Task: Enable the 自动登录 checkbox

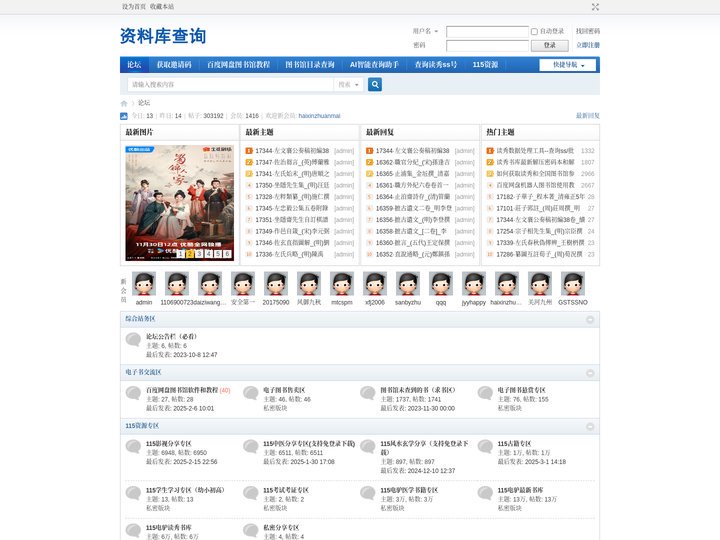Action: pyautogui.click(x=534, y=32)
